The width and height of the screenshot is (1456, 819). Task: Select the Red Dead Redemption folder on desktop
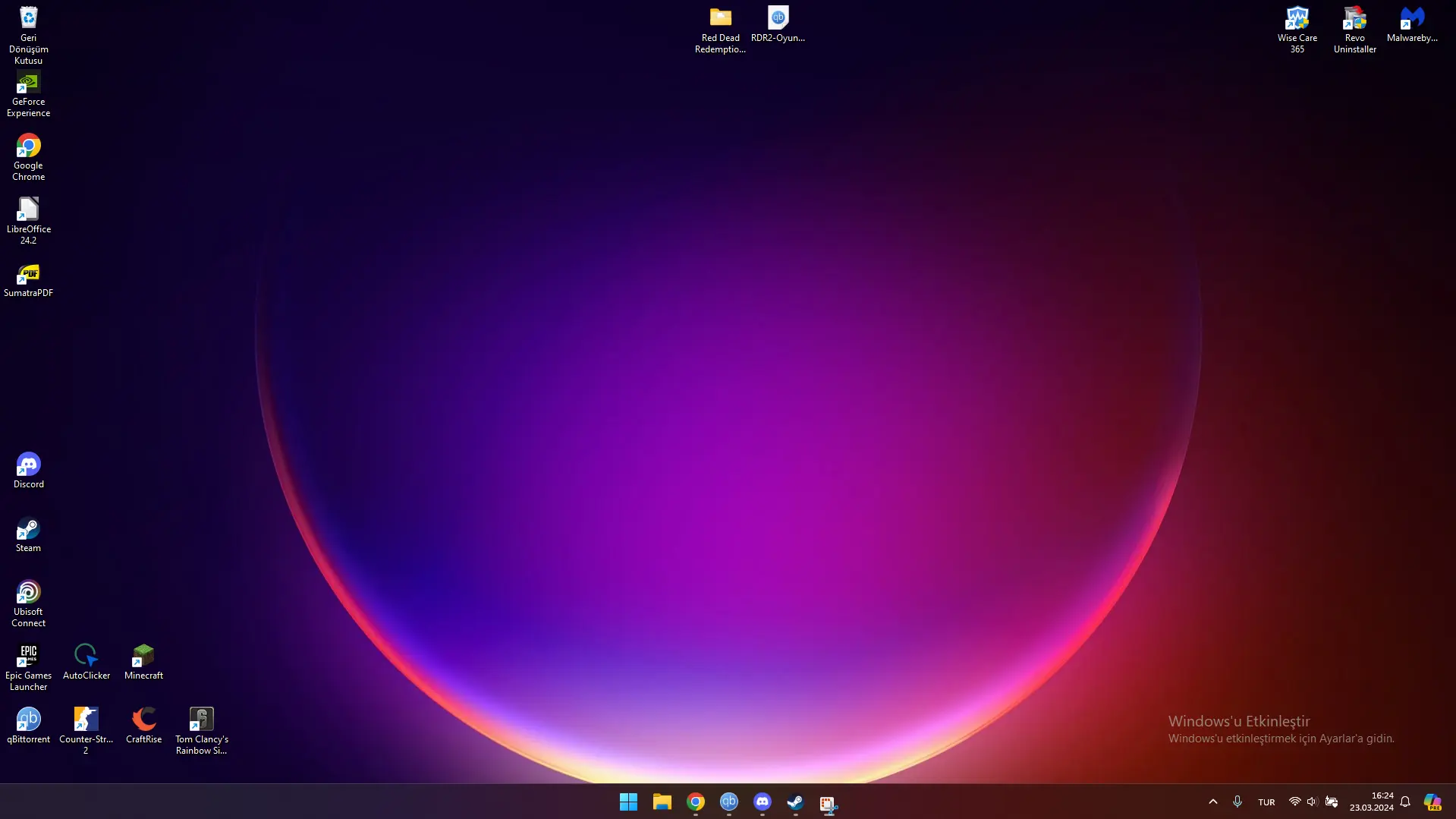click(720, 30)
